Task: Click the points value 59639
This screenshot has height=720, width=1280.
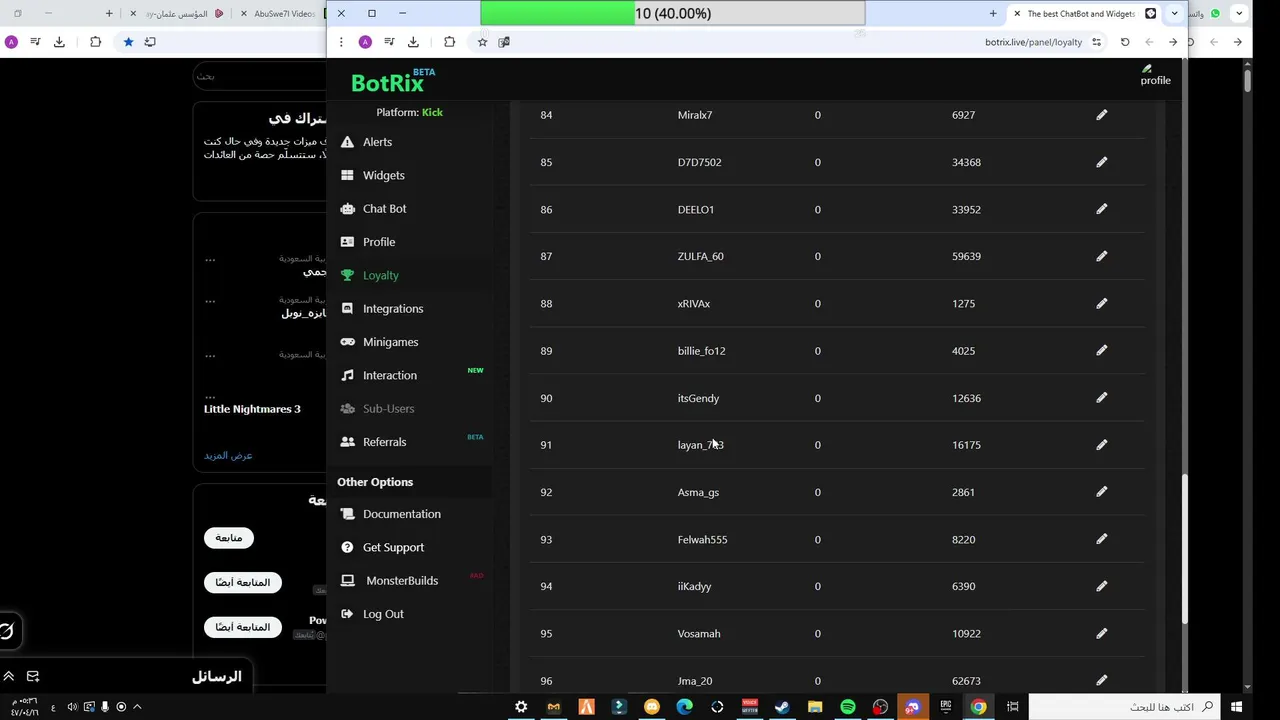Action: point(966,256)
